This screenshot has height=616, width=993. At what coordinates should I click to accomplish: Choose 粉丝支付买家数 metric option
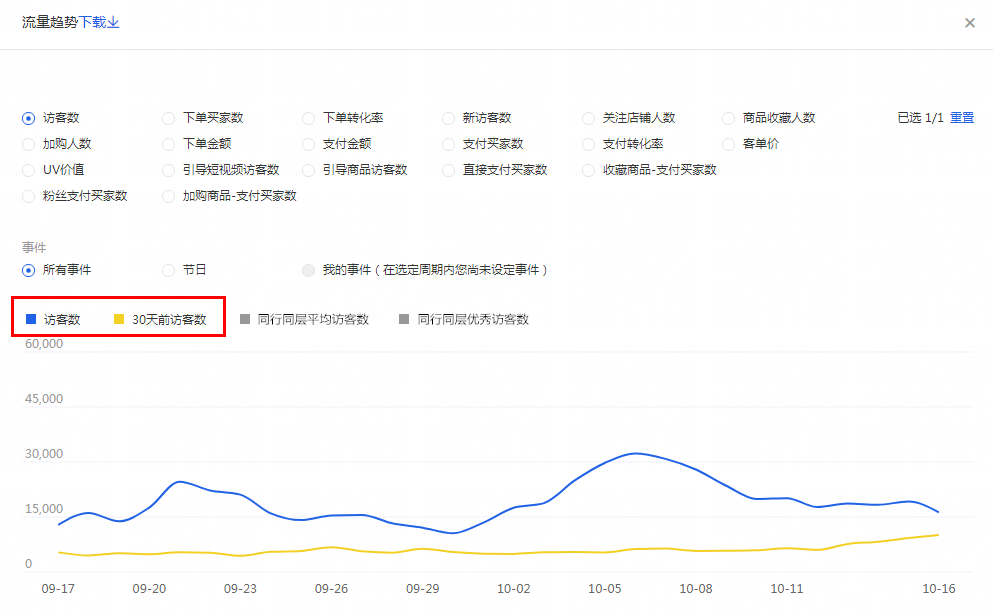point(29,196)
